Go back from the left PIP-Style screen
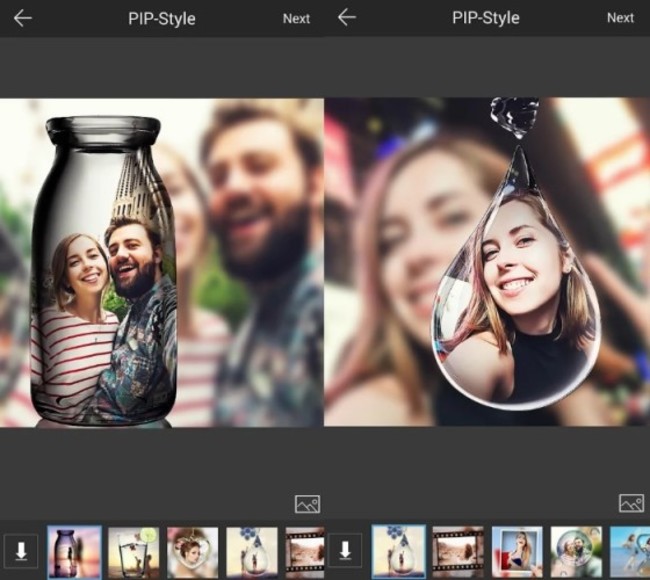Image resolution: width=650 pixels, height=580 pixels. tap(22, 18)
